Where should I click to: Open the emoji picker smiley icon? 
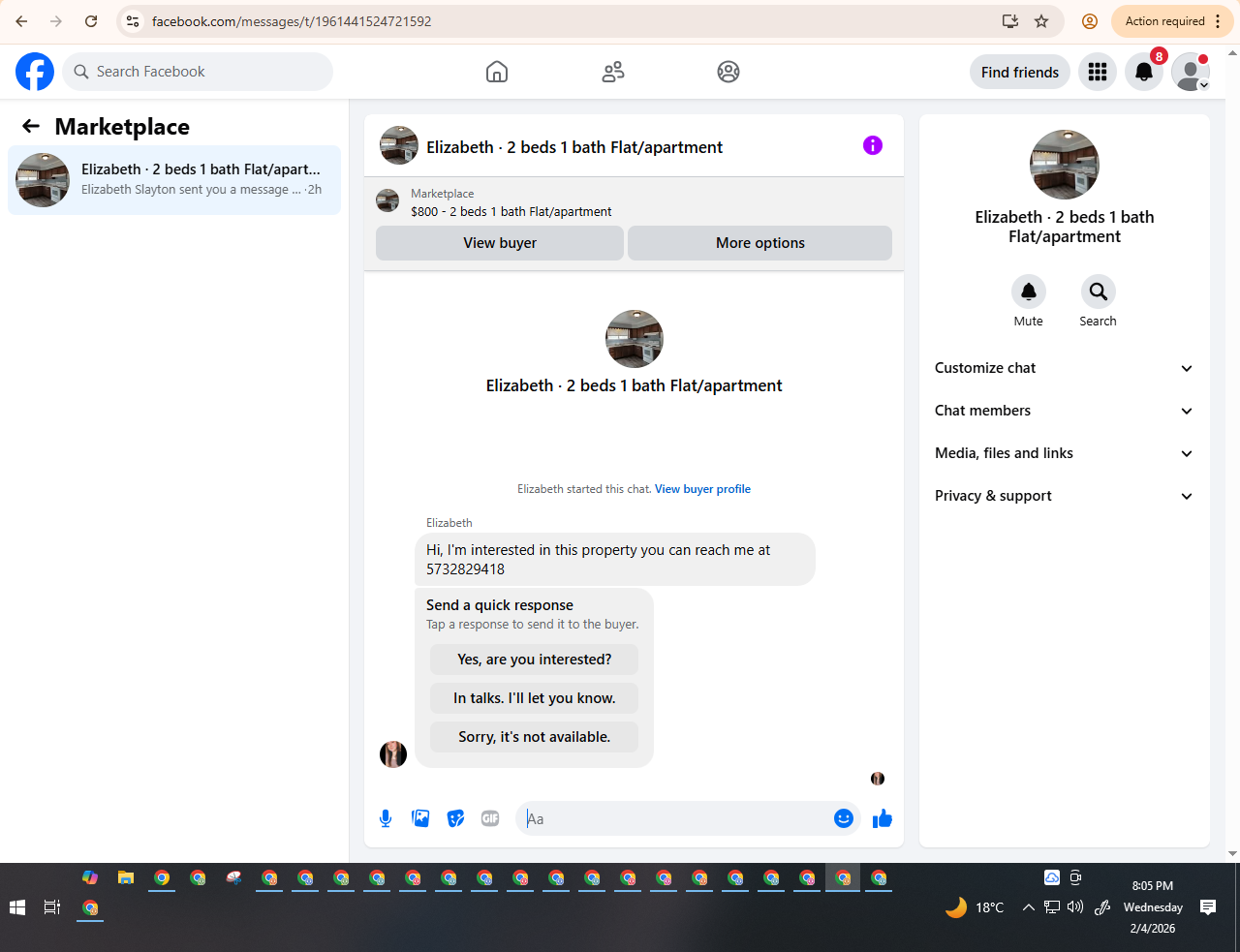point(844,818)
